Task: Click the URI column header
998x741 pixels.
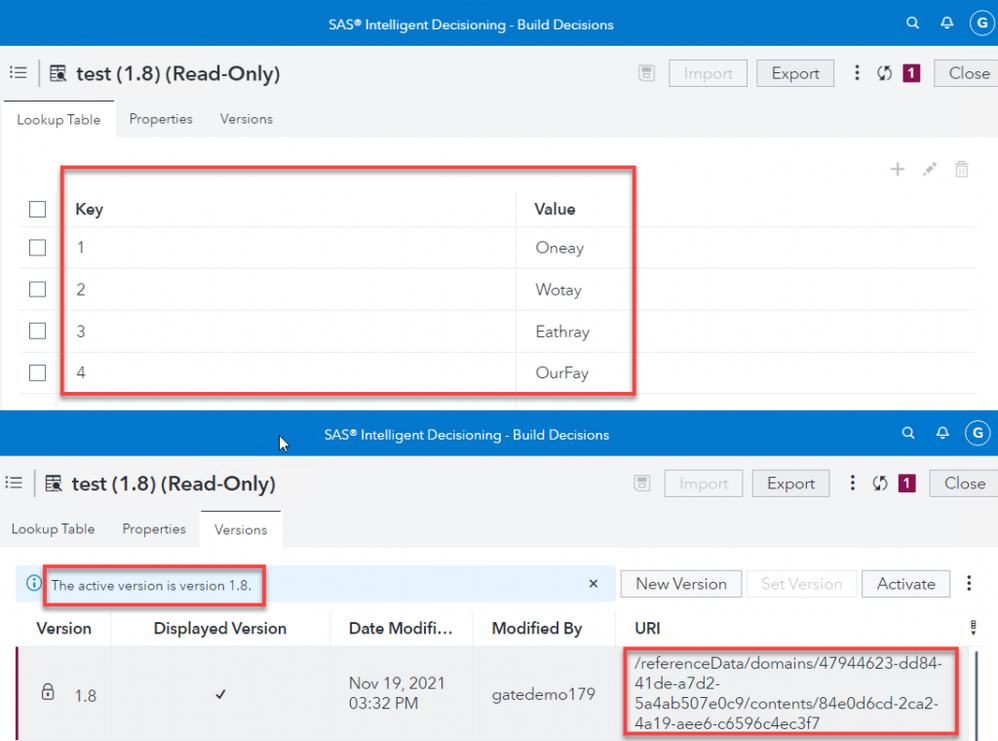Action: [647, 628]
